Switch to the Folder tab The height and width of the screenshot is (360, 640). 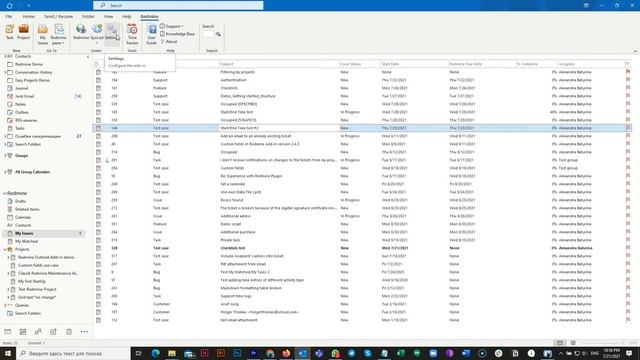(x=88, y=16)
